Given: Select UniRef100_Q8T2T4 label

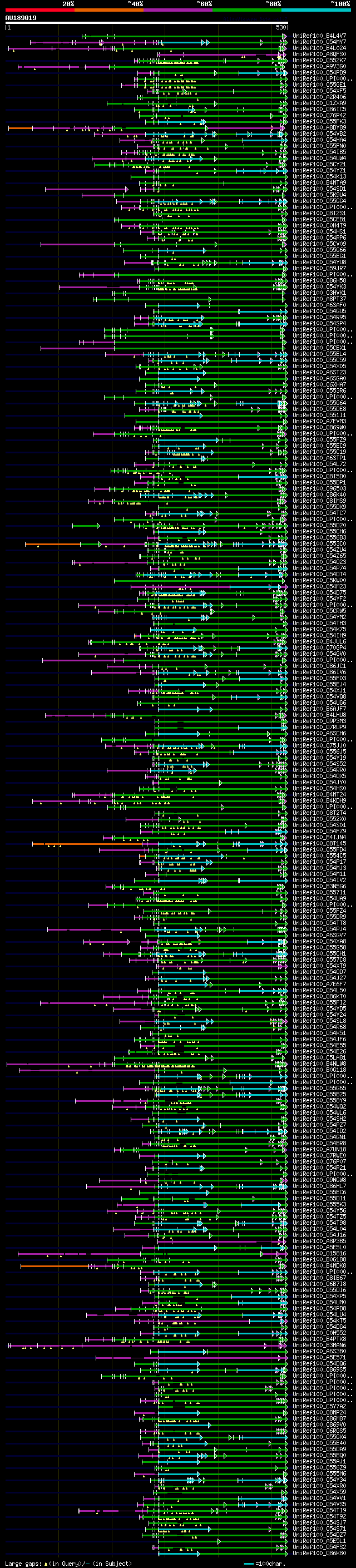Looking at the screenshot, I should (x=319, y=813).
